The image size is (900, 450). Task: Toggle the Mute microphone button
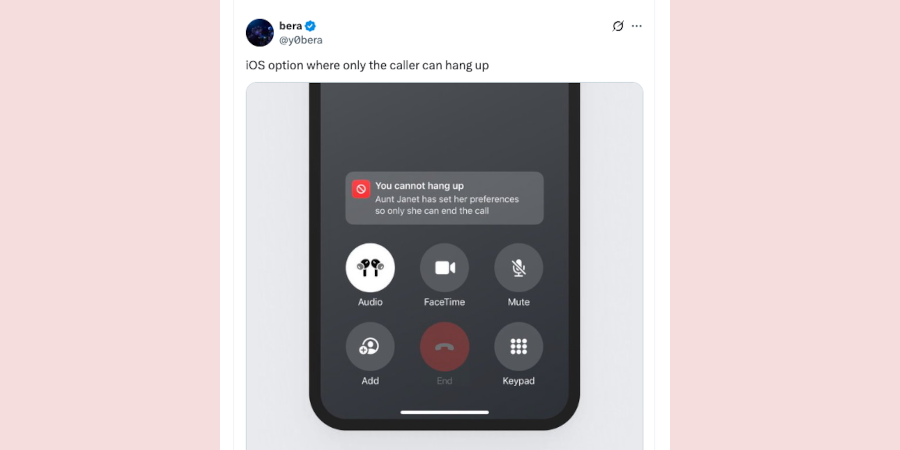coord(518,267)
